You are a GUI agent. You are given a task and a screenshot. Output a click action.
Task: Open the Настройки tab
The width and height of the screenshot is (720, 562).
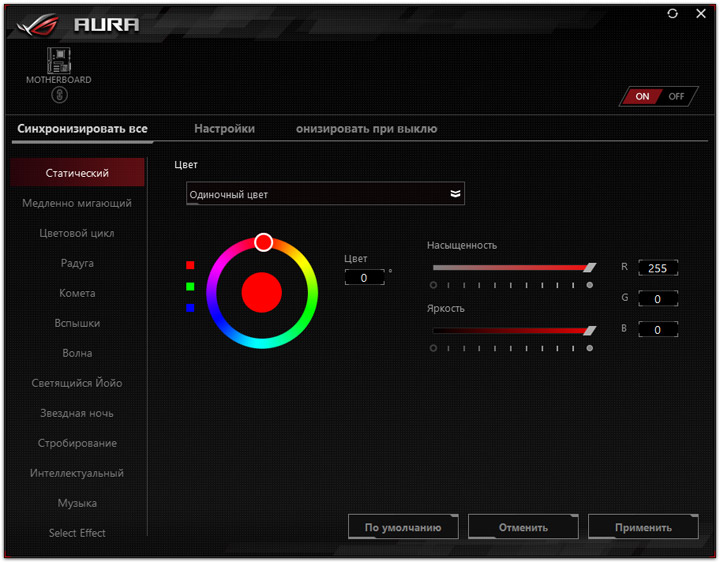pos(225,129)
